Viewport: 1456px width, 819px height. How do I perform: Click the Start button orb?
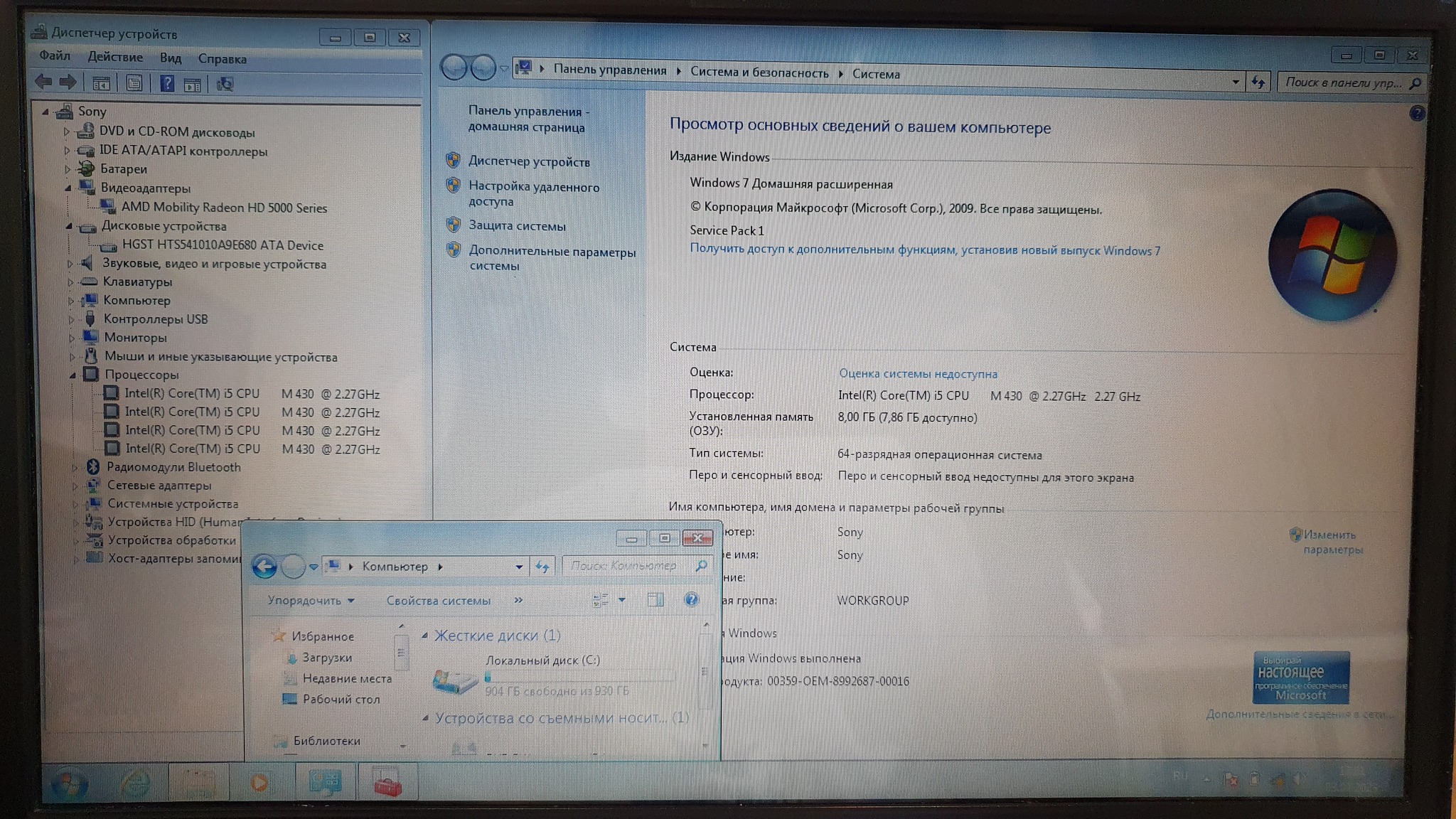[70, 784]
